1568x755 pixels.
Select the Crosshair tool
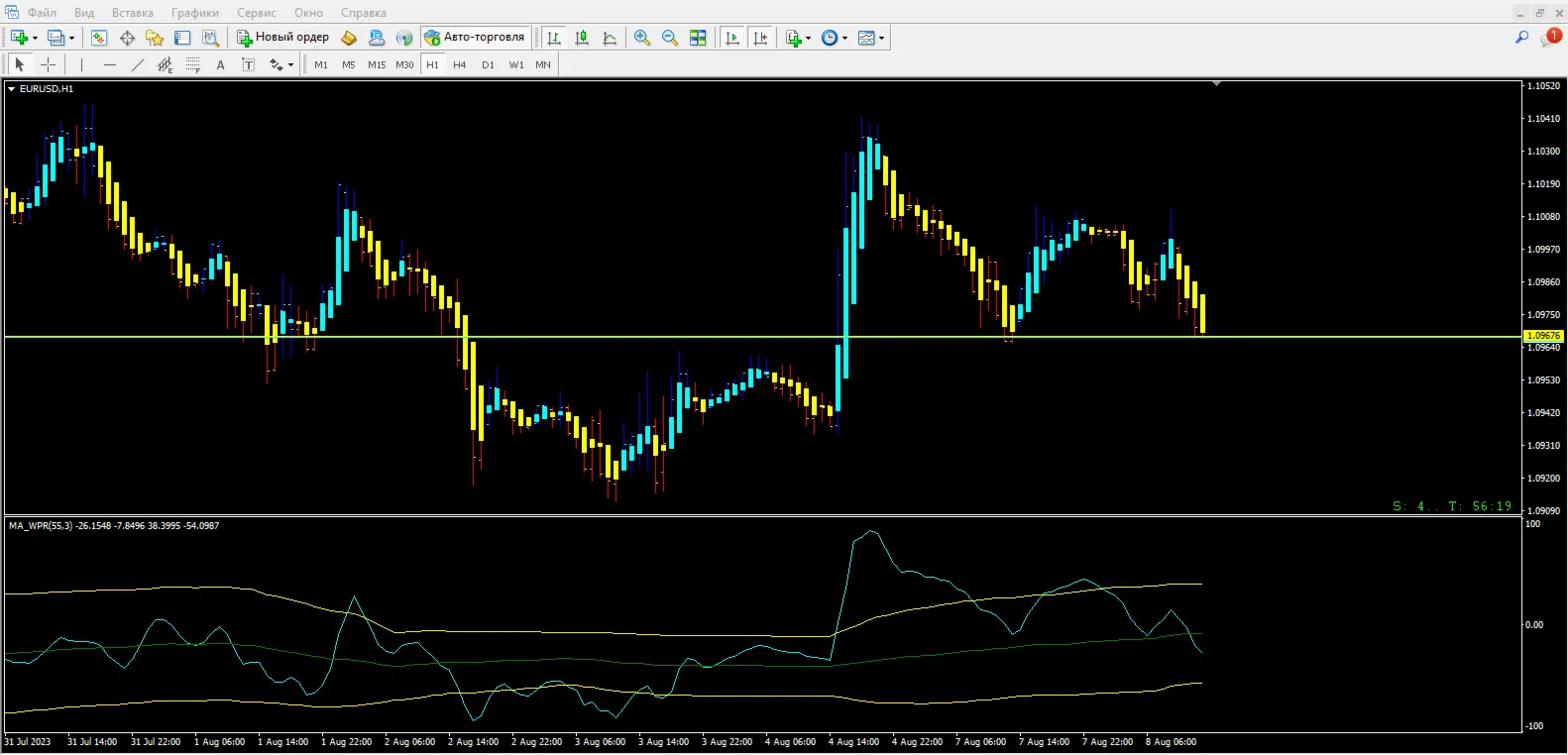tap(48, 64)
